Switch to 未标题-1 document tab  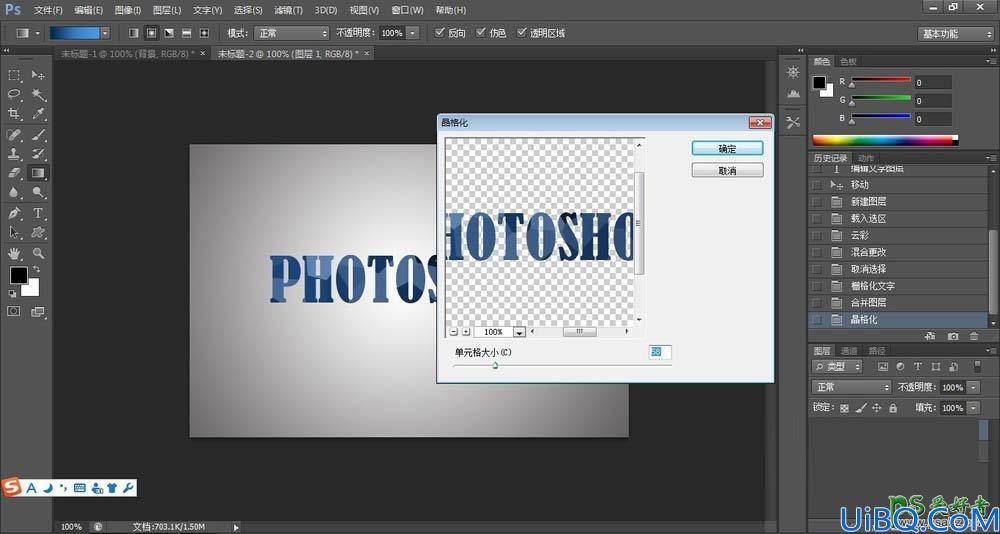(x=128, y=54)
